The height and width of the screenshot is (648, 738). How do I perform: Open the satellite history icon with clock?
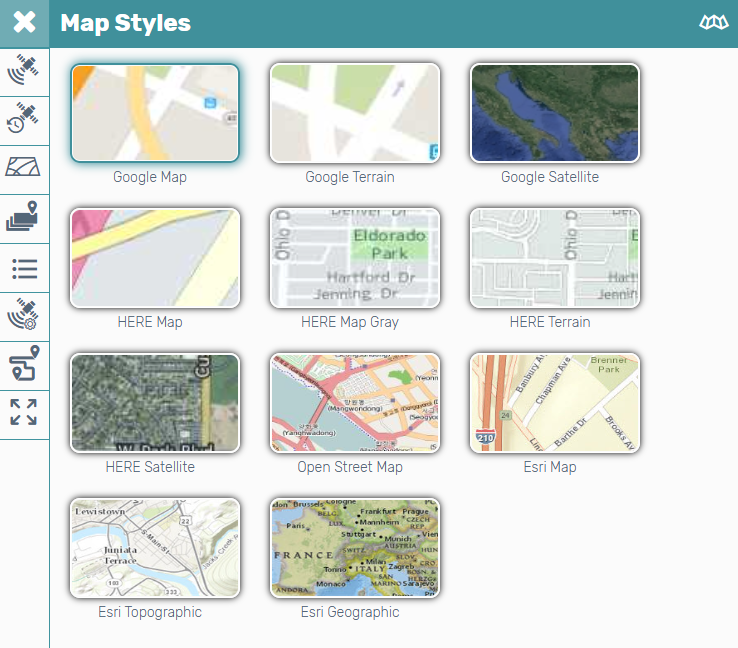[23, 119]
